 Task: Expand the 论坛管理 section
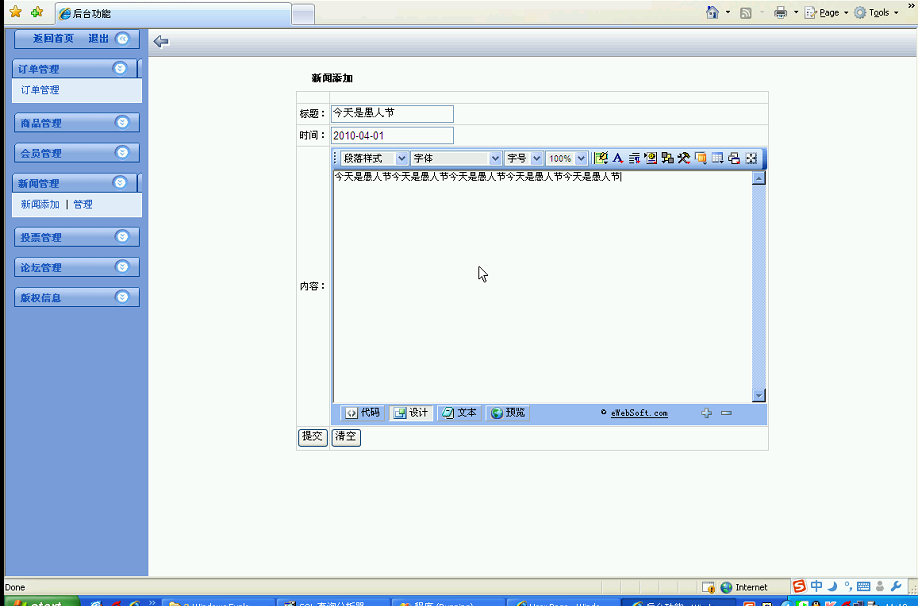click(x=122, y=267)
